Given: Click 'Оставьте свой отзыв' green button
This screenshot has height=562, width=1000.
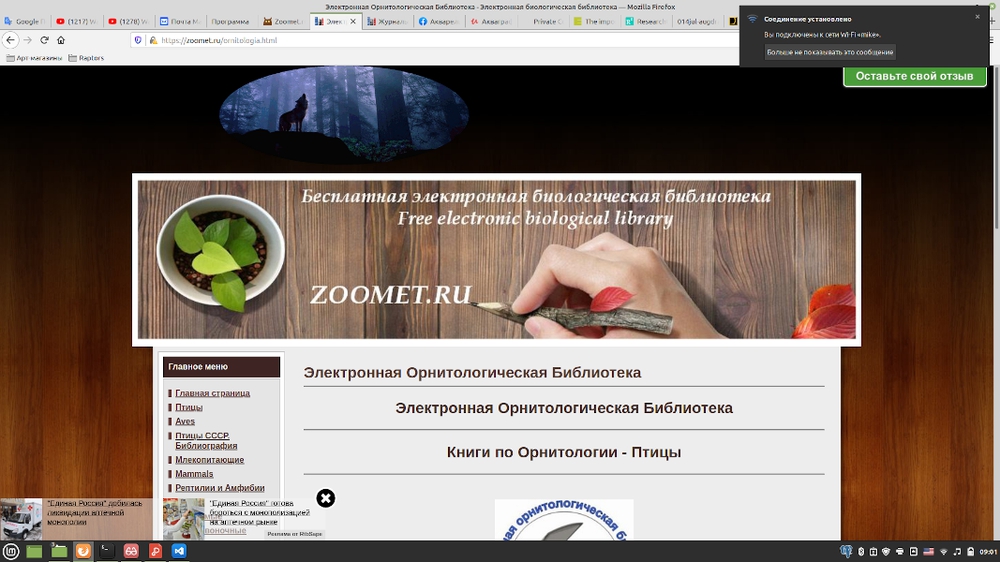Looking at the screenshot, I should (x=914, y=76).
